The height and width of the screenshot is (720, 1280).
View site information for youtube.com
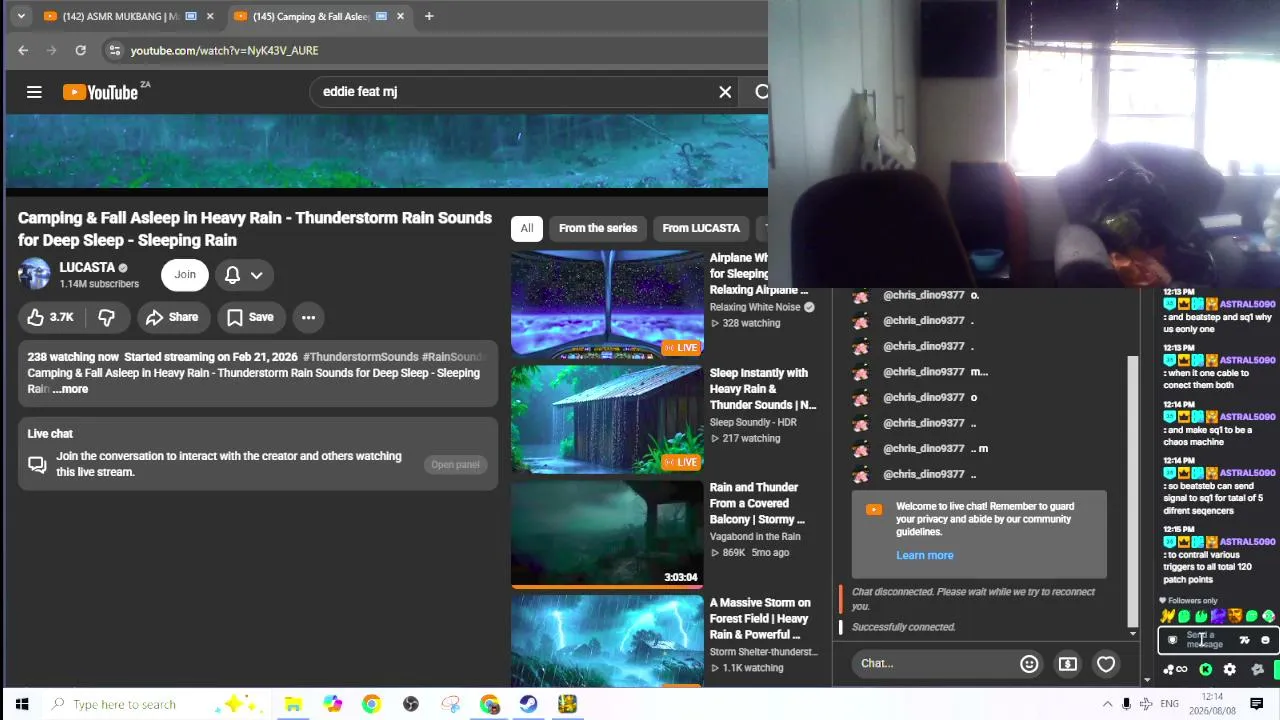click(115, 50)
